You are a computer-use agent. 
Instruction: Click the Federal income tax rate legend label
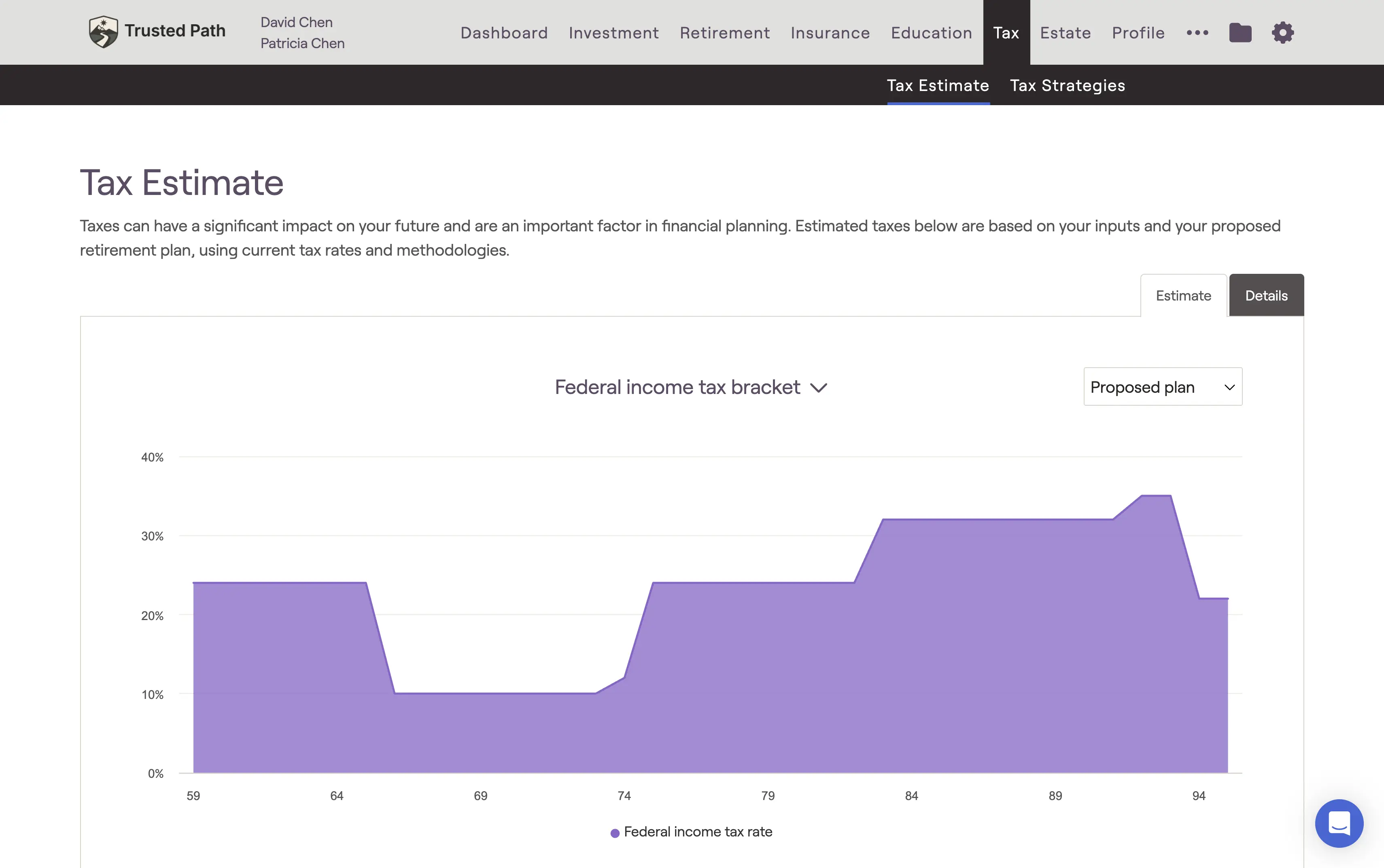(698, 832)
